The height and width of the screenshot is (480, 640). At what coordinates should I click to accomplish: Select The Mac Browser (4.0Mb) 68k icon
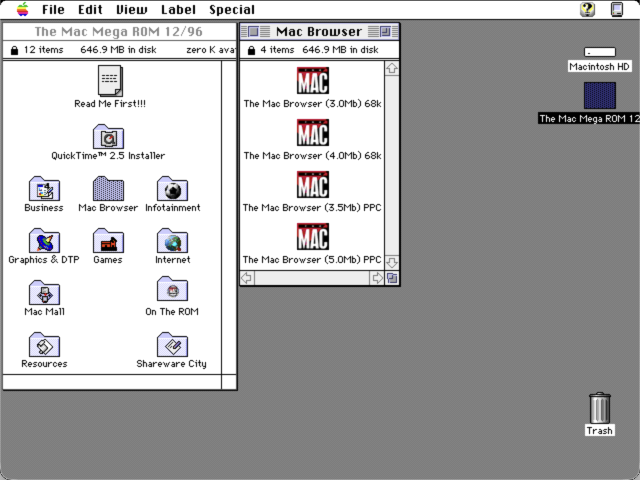click(313, 133)
